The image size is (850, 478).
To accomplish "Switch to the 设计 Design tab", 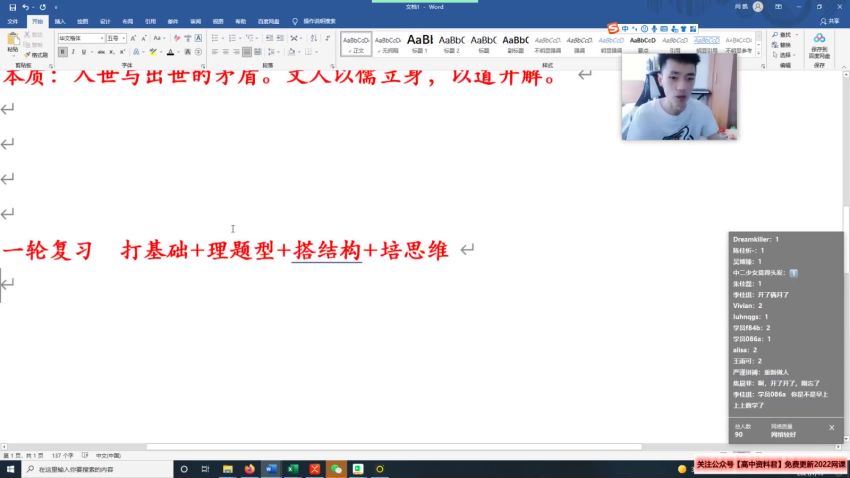I will coord(105,21).
